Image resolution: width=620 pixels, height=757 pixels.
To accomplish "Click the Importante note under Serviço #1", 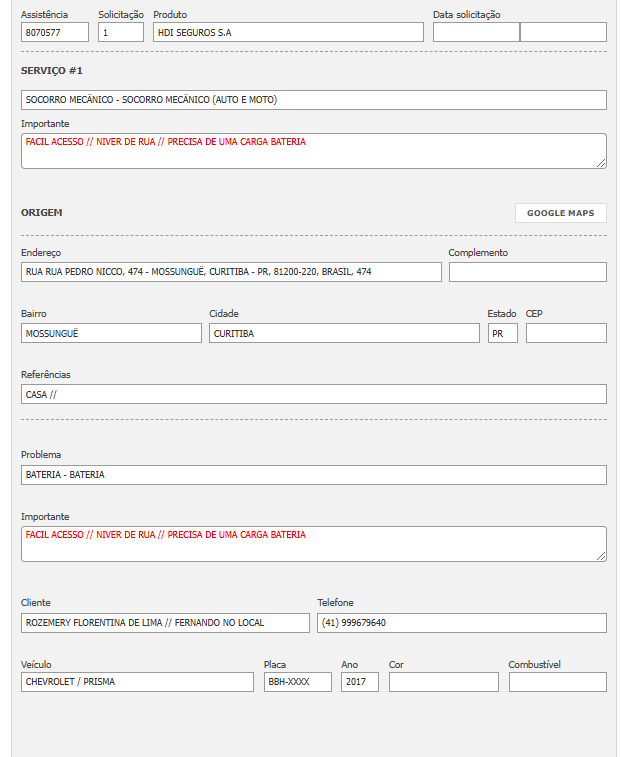I will [313, 151].
